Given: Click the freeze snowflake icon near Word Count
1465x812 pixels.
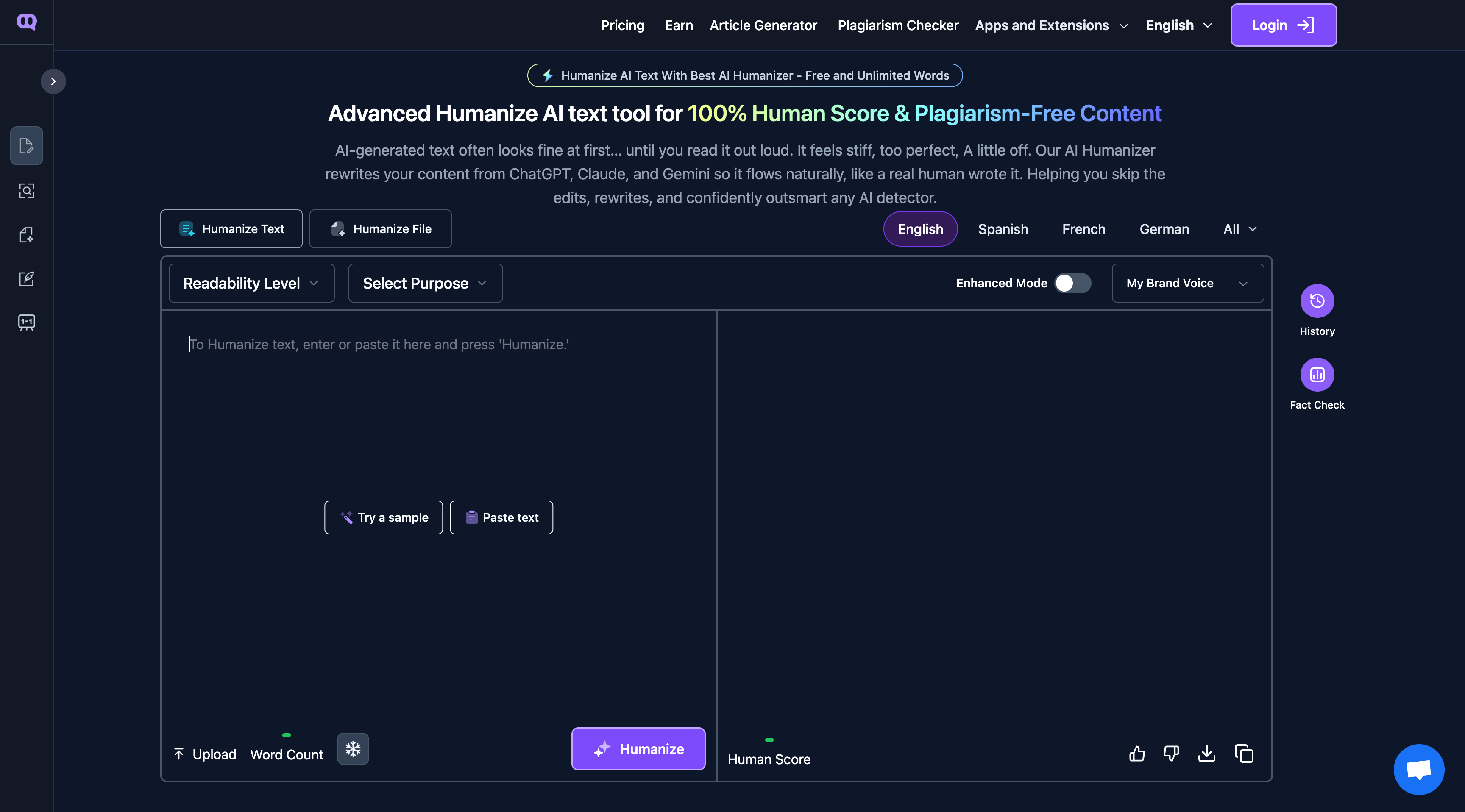Looking at the screenshot, I should tap(353, 749).
